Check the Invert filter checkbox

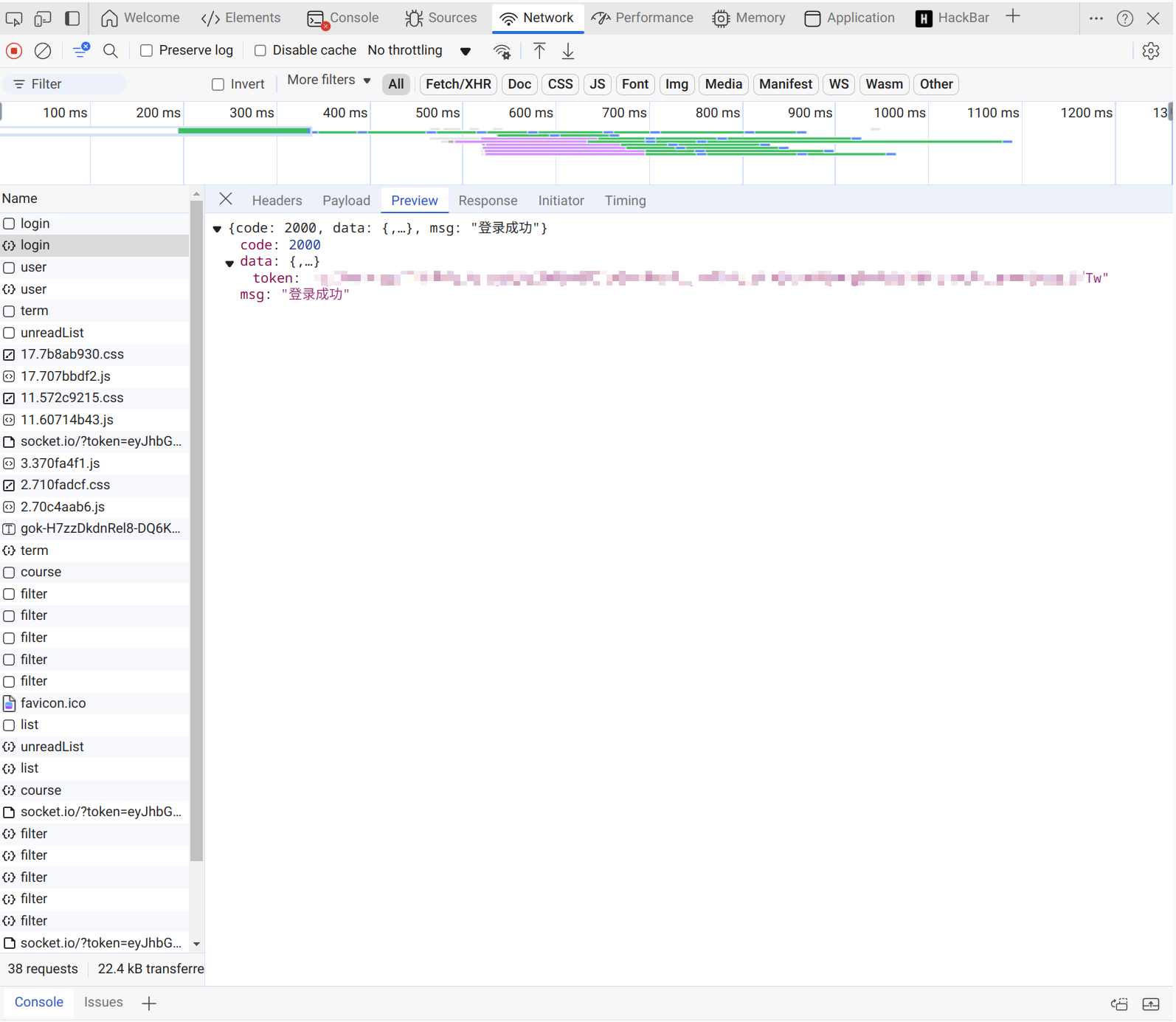pyautogui.click(x=218, y=84)
